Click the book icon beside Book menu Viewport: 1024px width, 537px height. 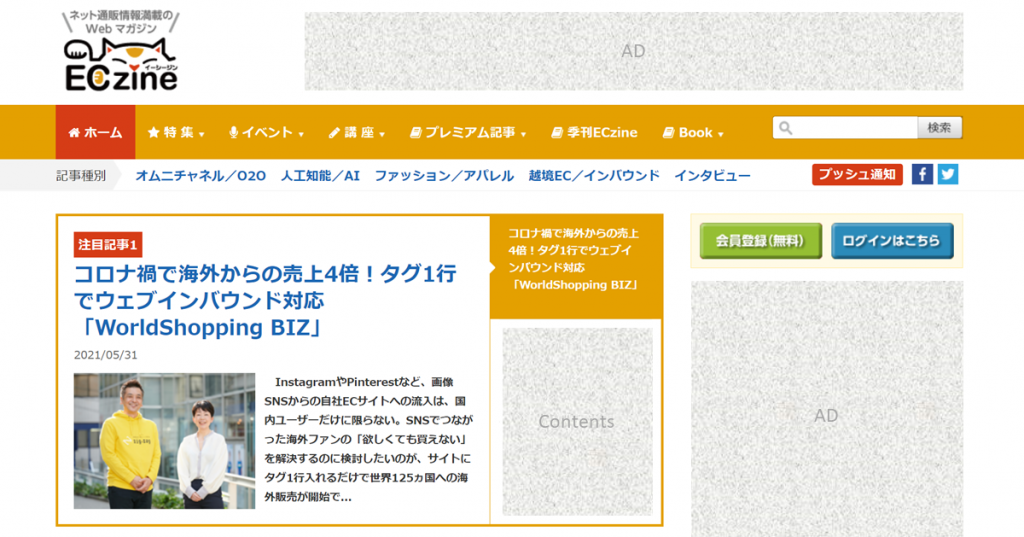[669, 133]
